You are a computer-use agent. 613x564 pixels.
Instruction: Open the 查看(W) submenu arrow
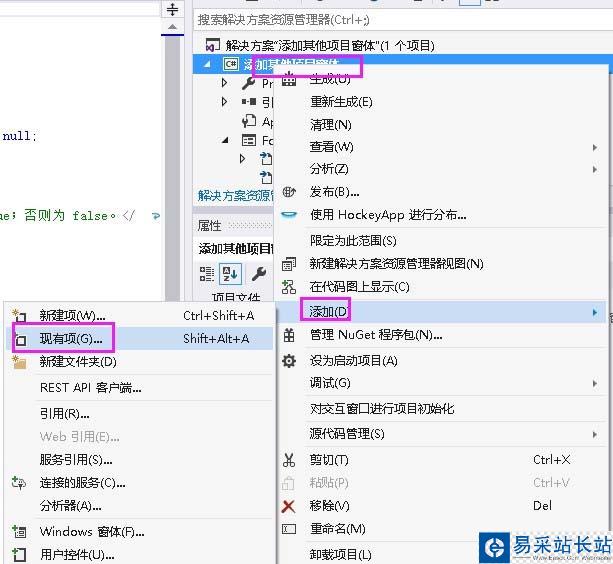pos(595,147)
